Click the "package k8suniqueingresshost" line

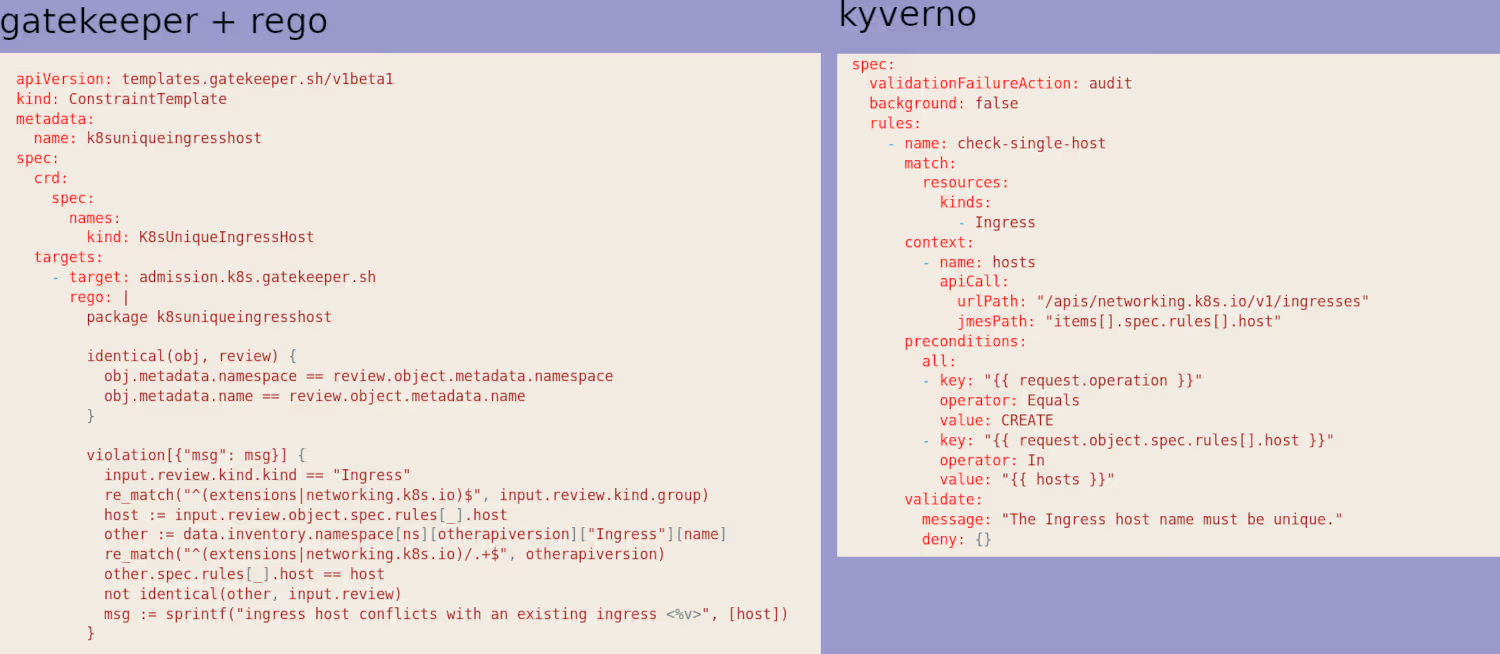208,317
